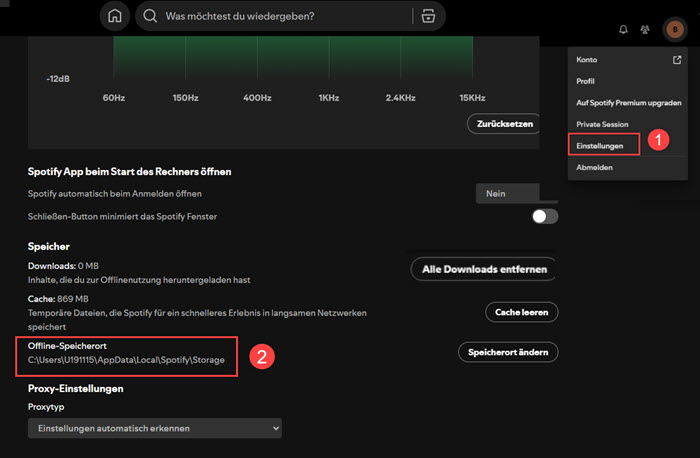Open the profile avatar menu
700x458 pixels.
click(x=675, y=29)
